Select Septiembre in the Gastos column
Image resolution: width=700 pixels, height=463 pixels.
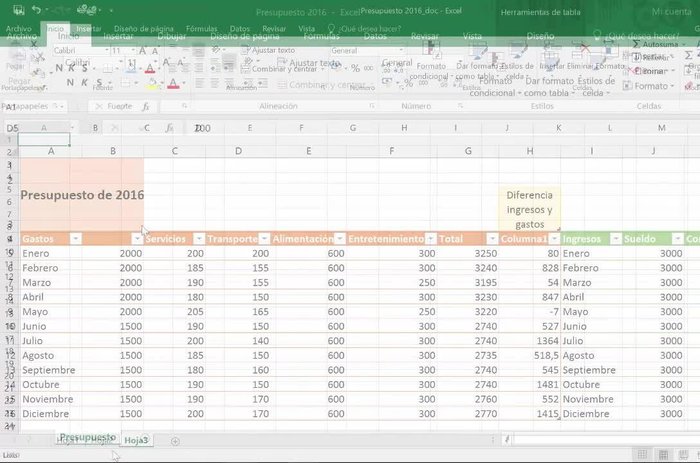point(51,370)
